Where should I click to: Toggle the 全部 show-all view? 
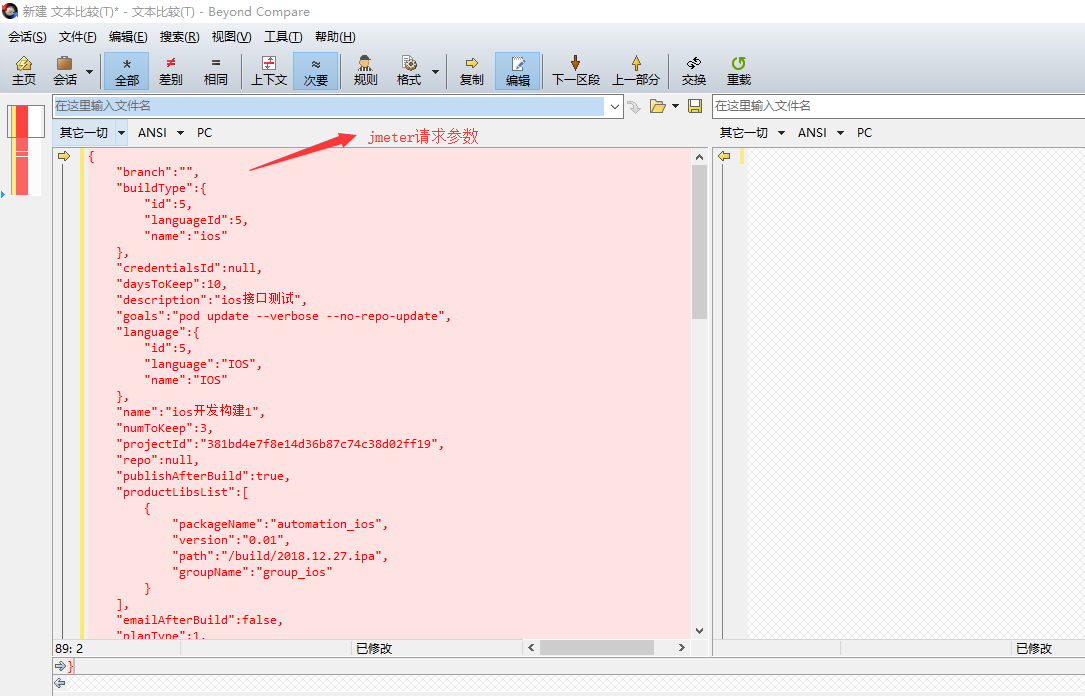point(127,71)
